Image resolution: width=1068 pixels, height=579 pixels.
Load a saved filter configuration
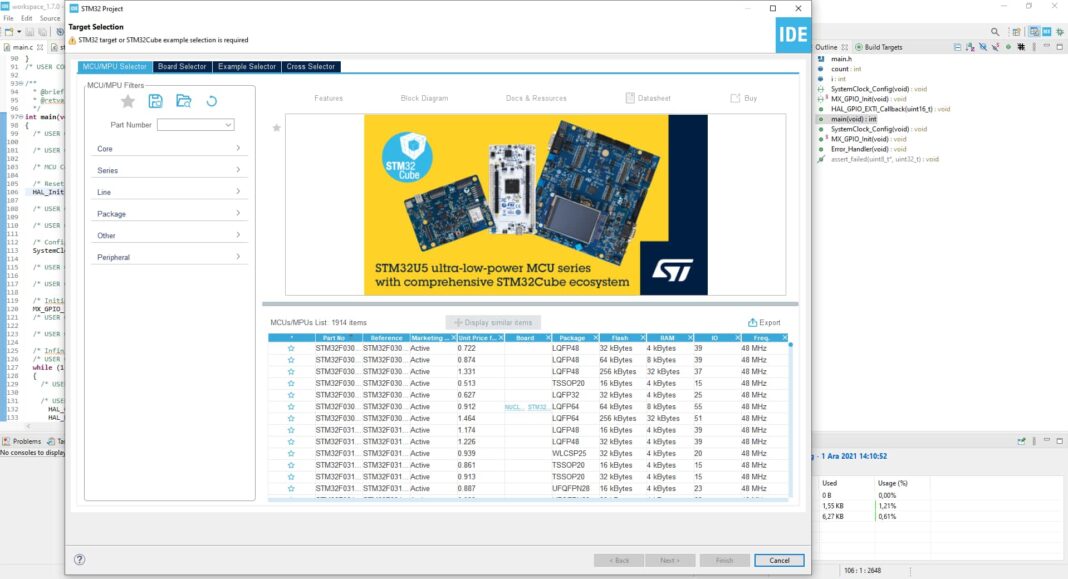pyautogui.click(x=183, y=100)
